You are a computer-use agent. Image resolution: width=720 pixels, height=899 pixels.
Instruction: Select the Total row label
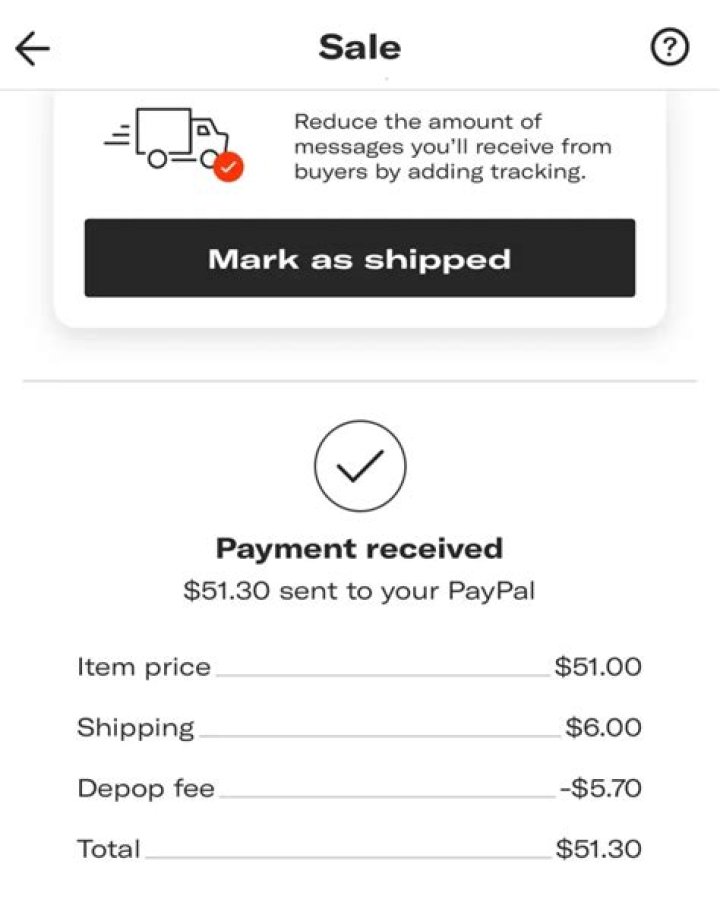(109, 849)
